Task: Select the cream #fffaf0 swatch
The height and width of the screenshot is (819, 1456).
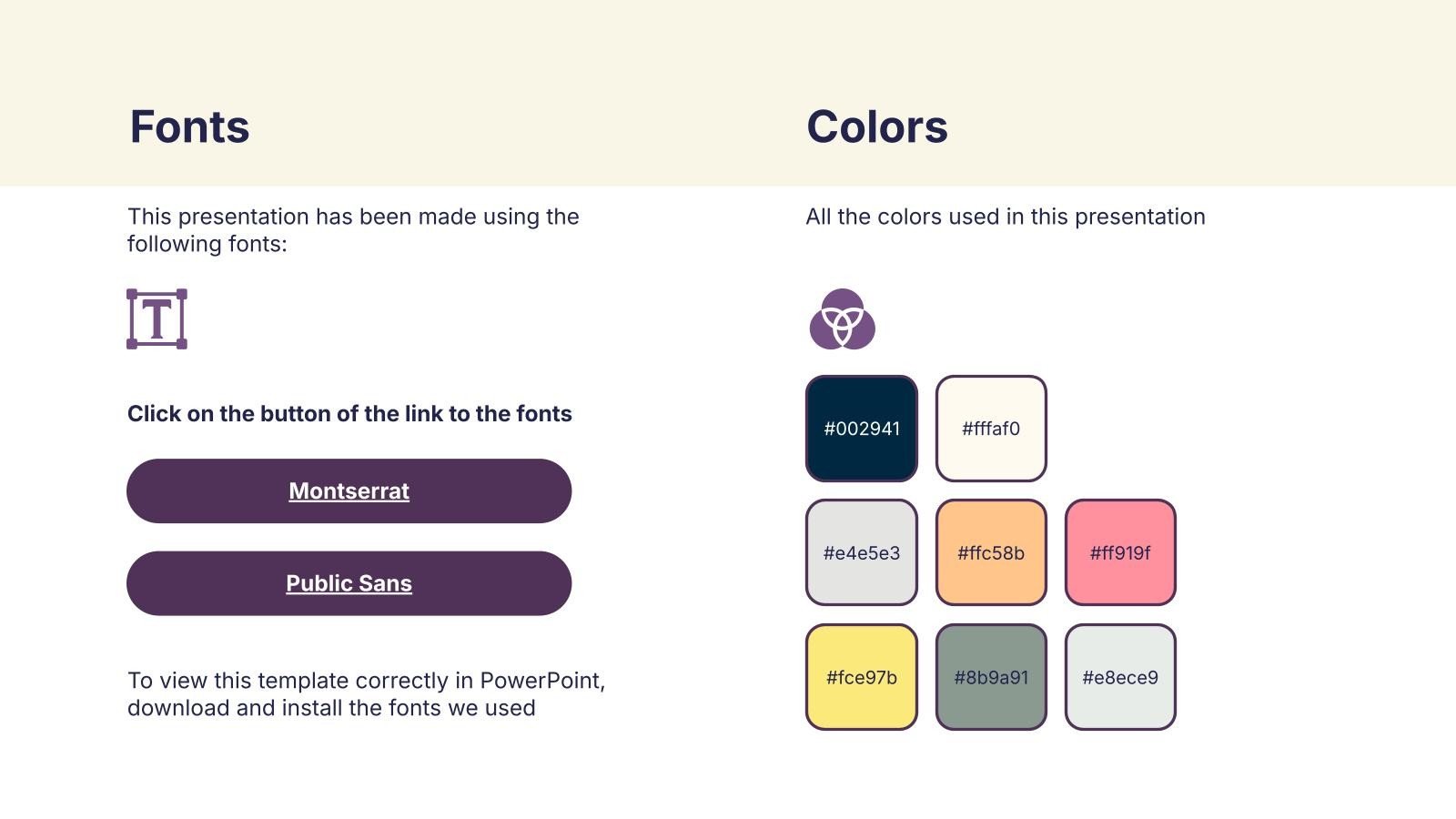Action: tap(991, 429)
